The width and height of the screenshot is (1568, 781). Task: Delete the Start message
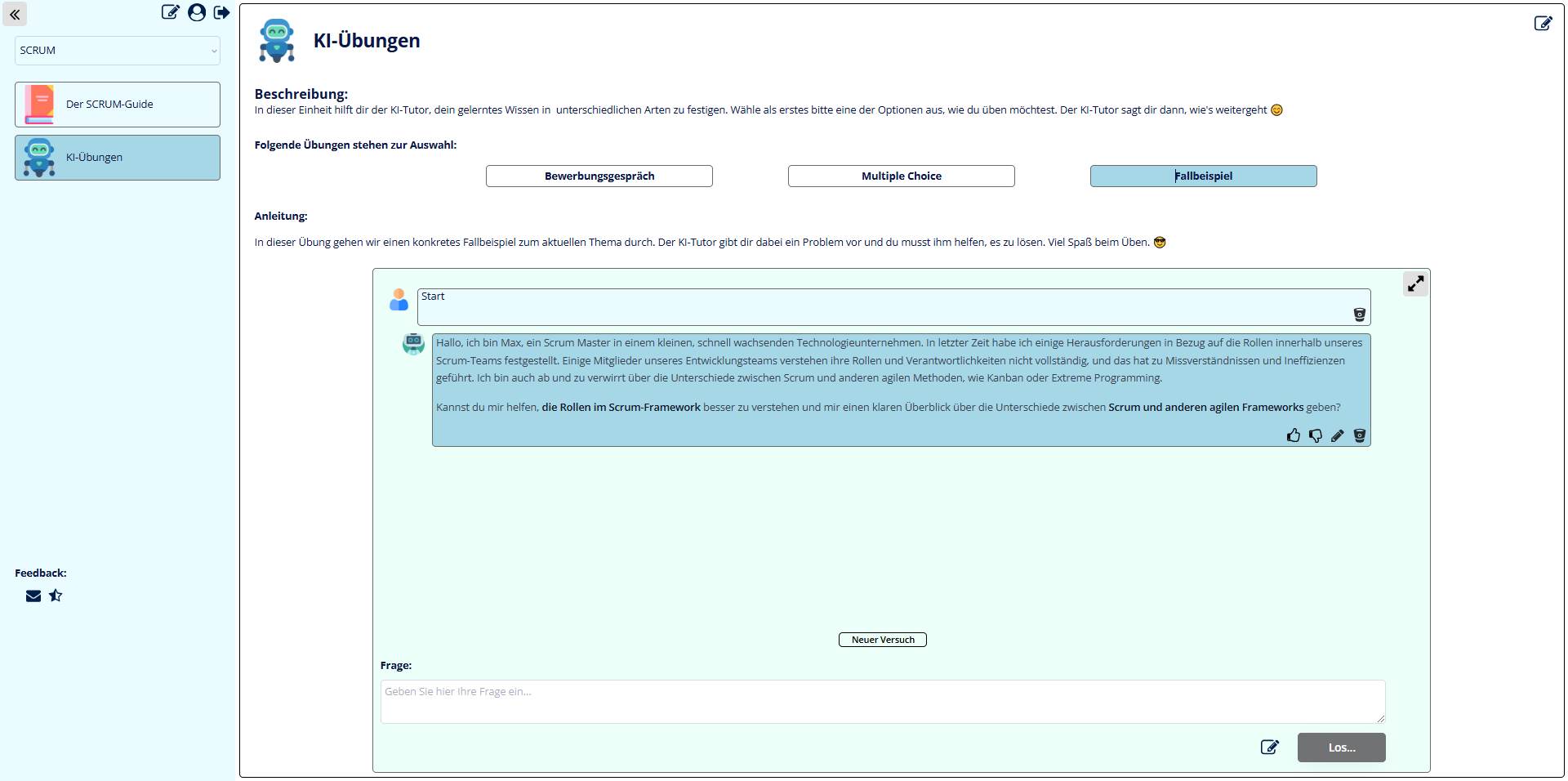tap(1360, 315)
